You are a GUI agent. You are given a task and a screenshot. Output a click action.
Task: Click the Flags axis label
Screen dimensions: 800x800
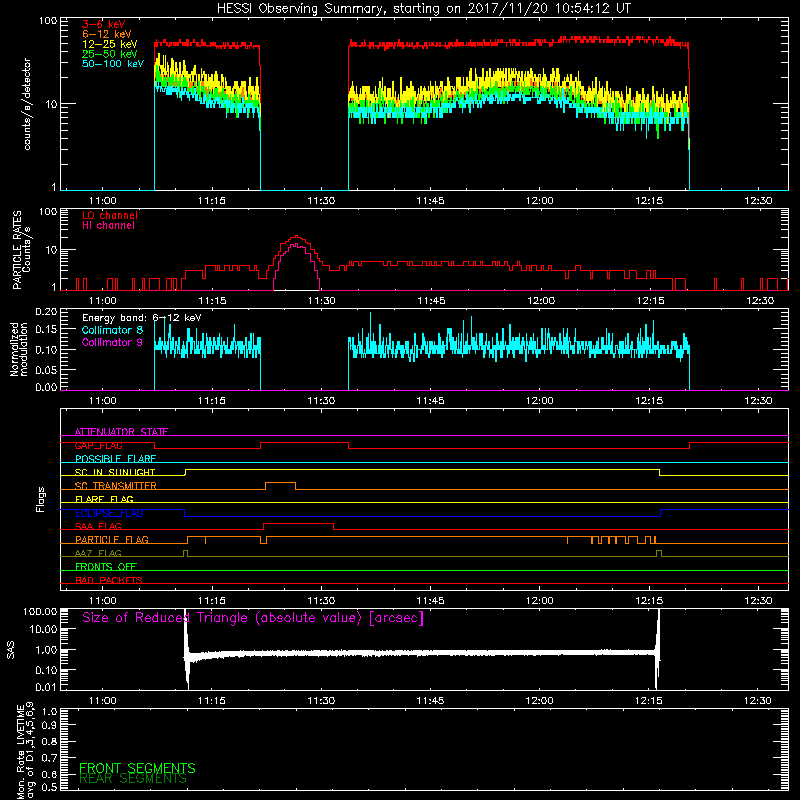pos(41,499)
